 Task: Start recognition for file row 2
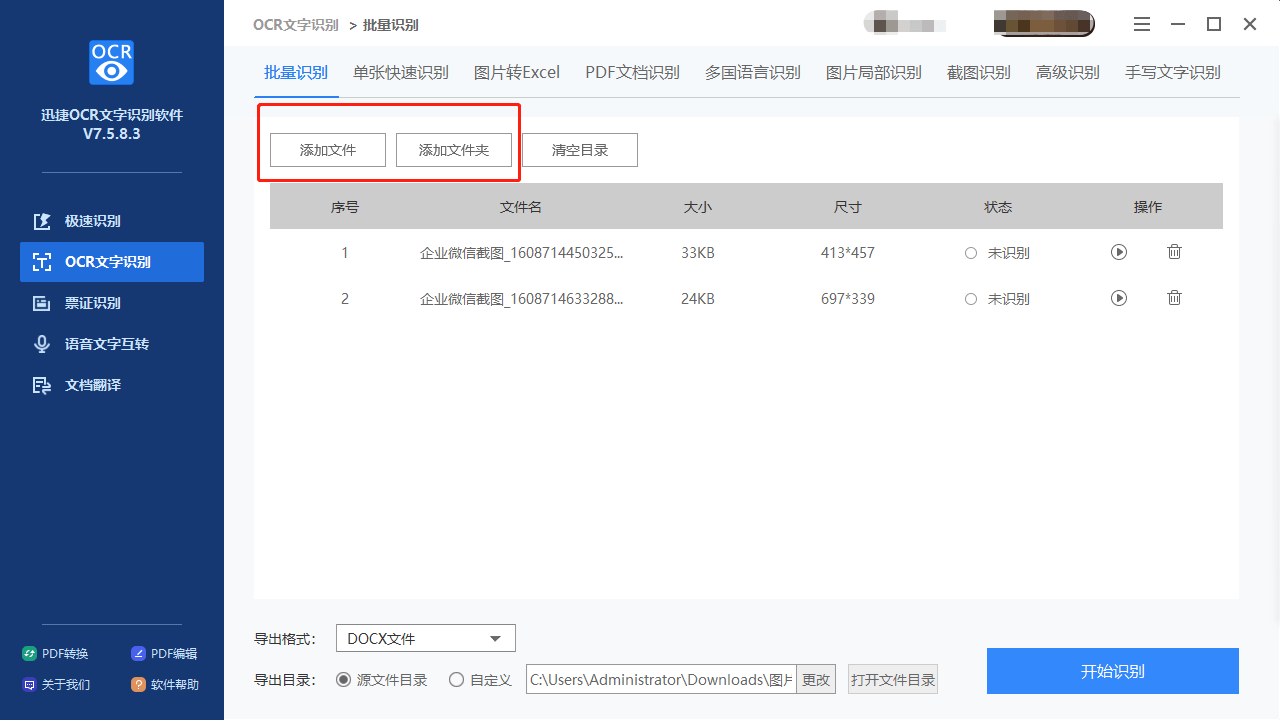coord(1119,298)
